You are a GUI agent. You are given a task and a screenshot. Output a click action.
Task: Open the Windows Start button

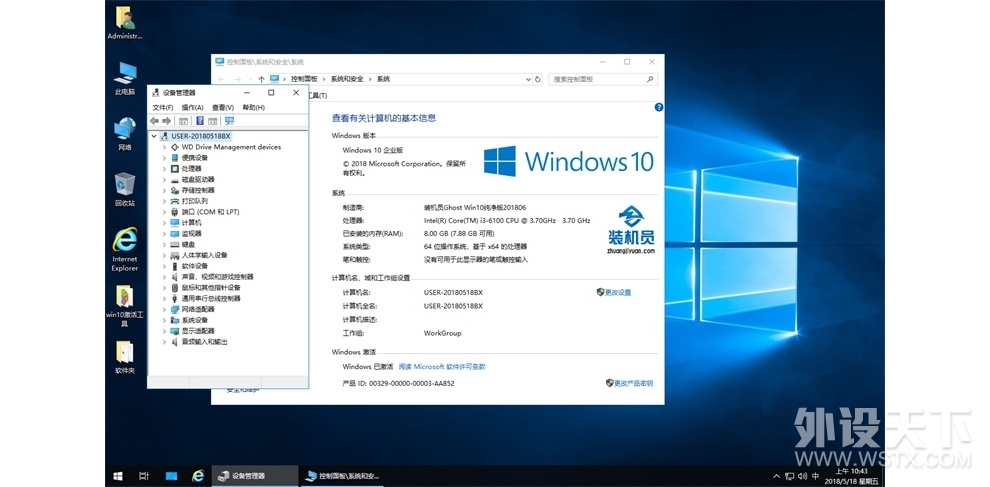pos(117,476)
